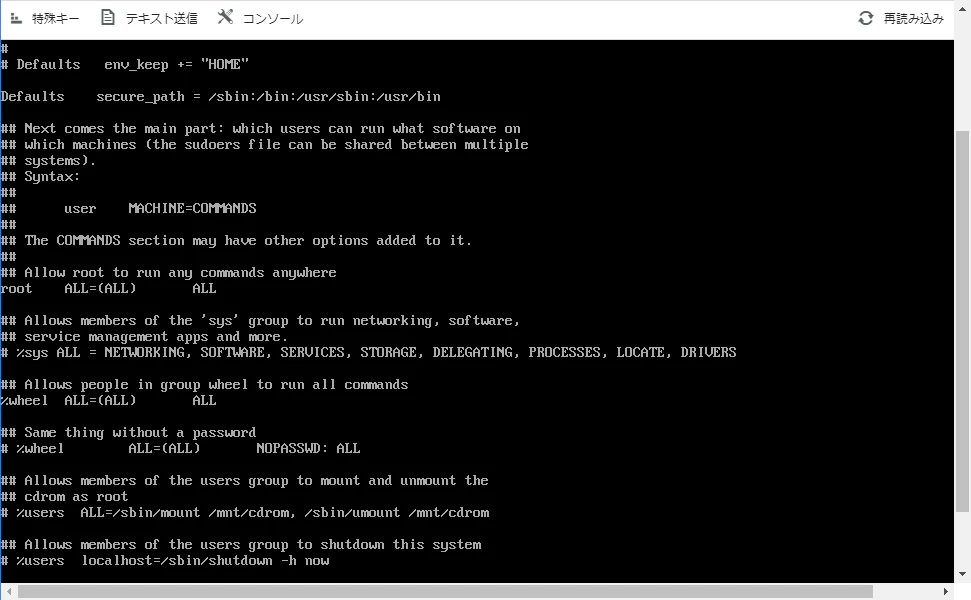Click '## Allows members of the users group to mount' comment
Viewport: 971px width, 600px height.
click(x=245, y=480)
